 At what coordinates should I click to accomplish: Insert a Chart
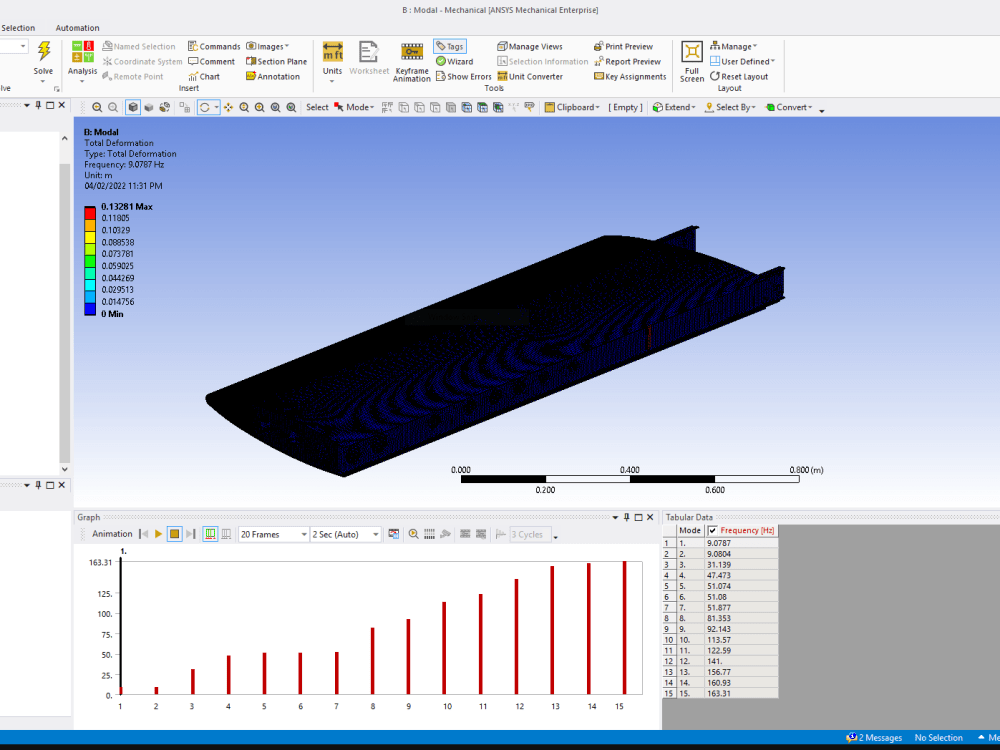(204, 77)
